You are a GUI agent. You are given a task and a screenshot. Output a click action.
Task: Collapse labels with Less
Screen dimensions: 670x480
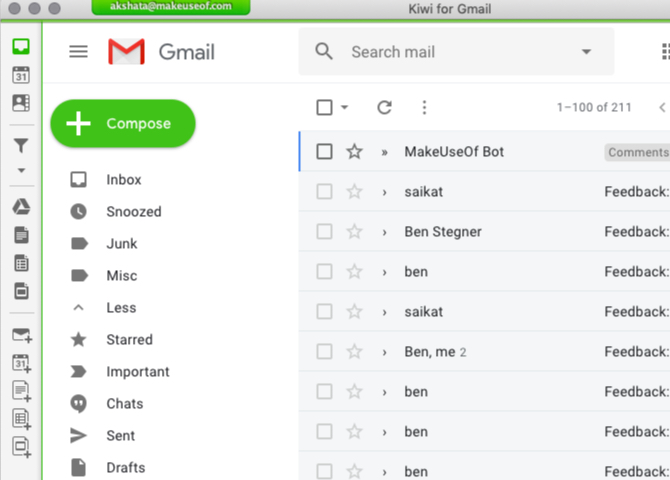click(x=121, y=308)
